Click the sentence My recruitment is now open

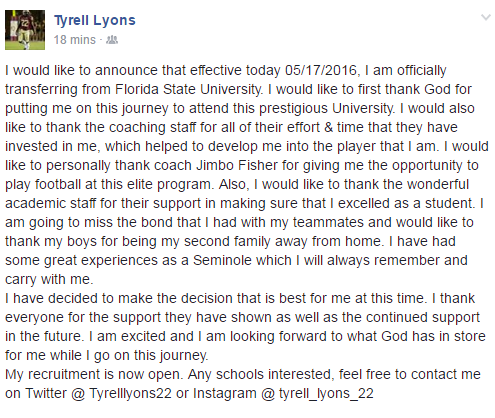click(x=94, y=375)
